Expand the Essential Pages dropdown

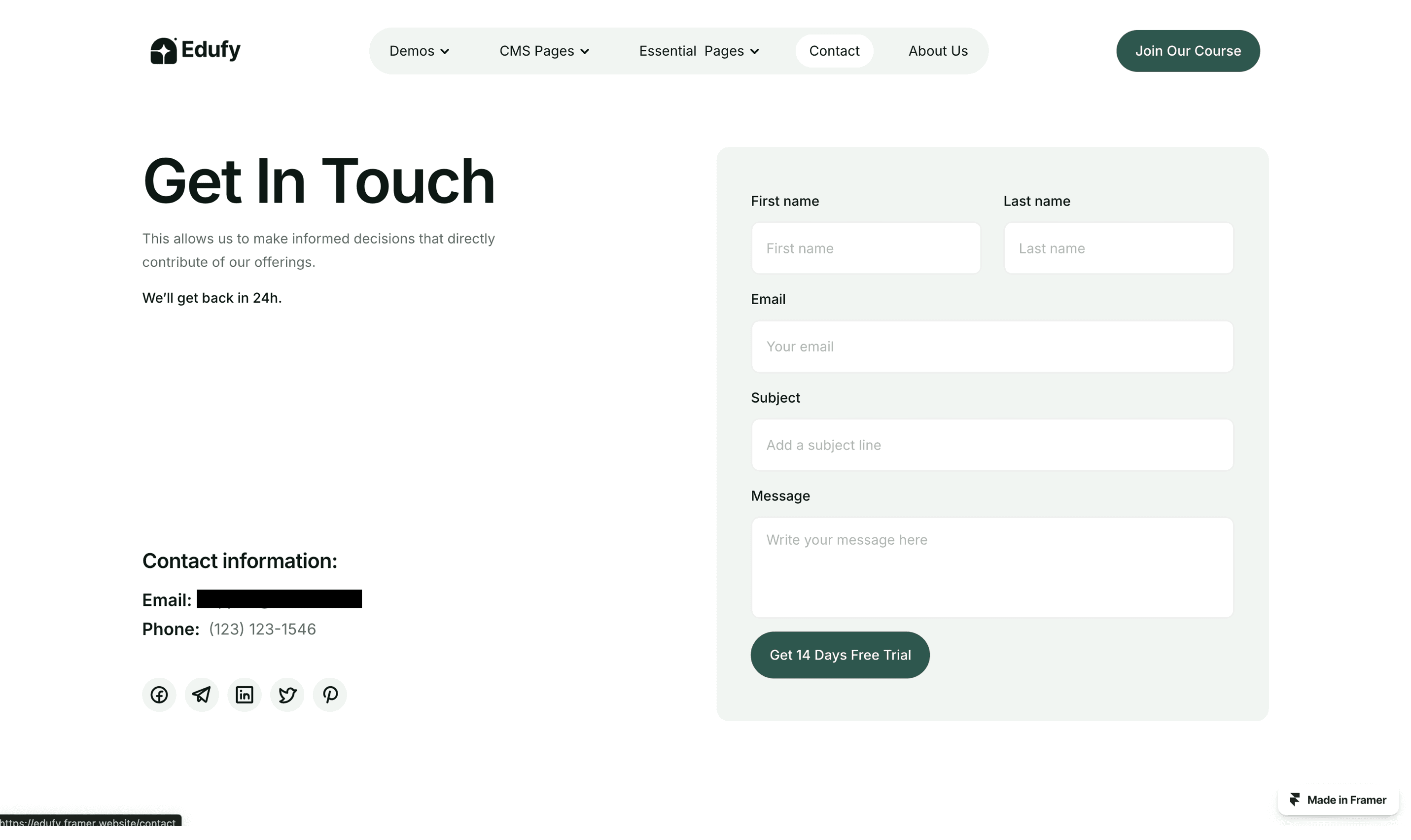(699, 51)
